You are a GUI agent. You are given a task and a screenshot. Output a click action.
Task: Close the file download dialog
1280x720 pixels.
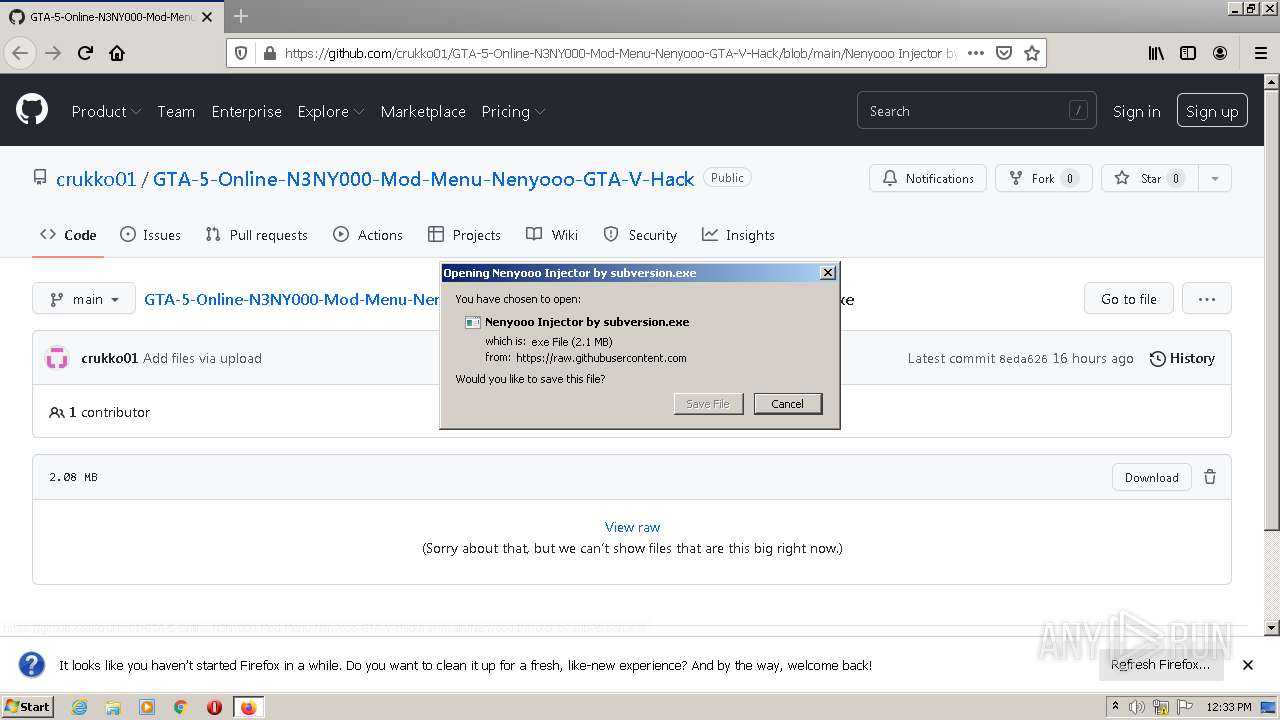827,273
